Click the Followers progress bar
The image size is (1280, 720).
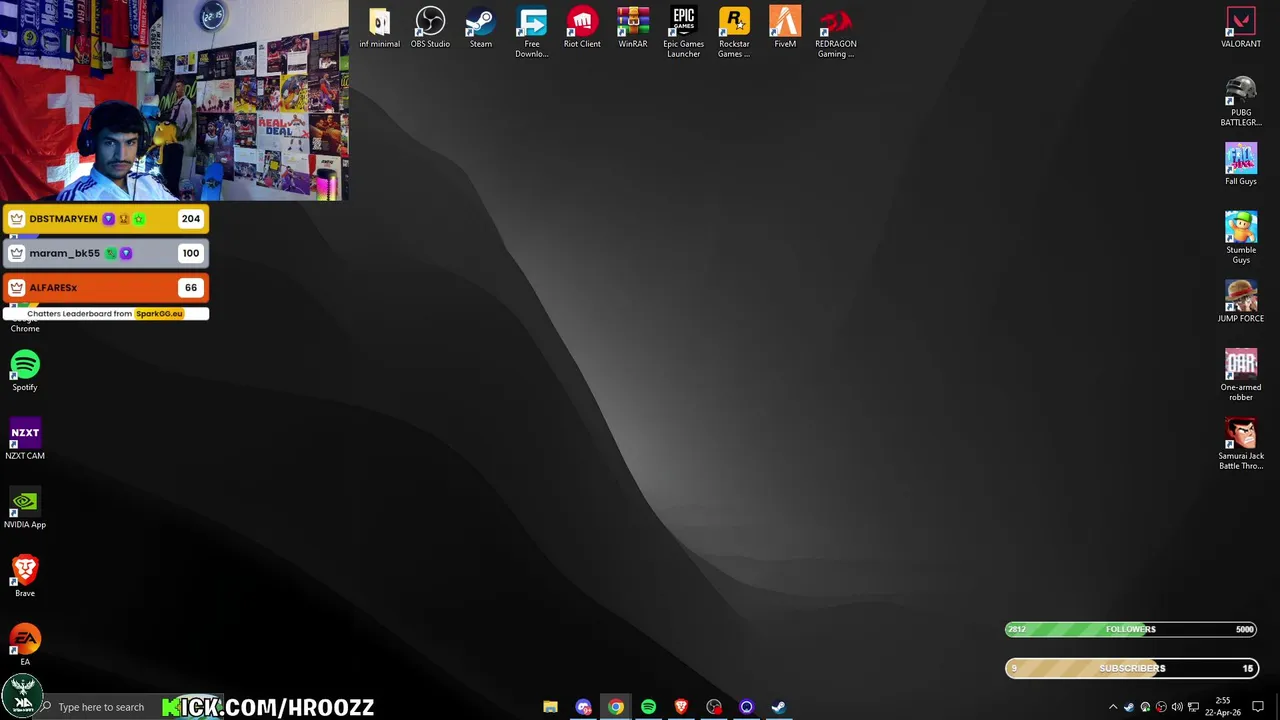pyautogui.click(x=1131, y=629)
